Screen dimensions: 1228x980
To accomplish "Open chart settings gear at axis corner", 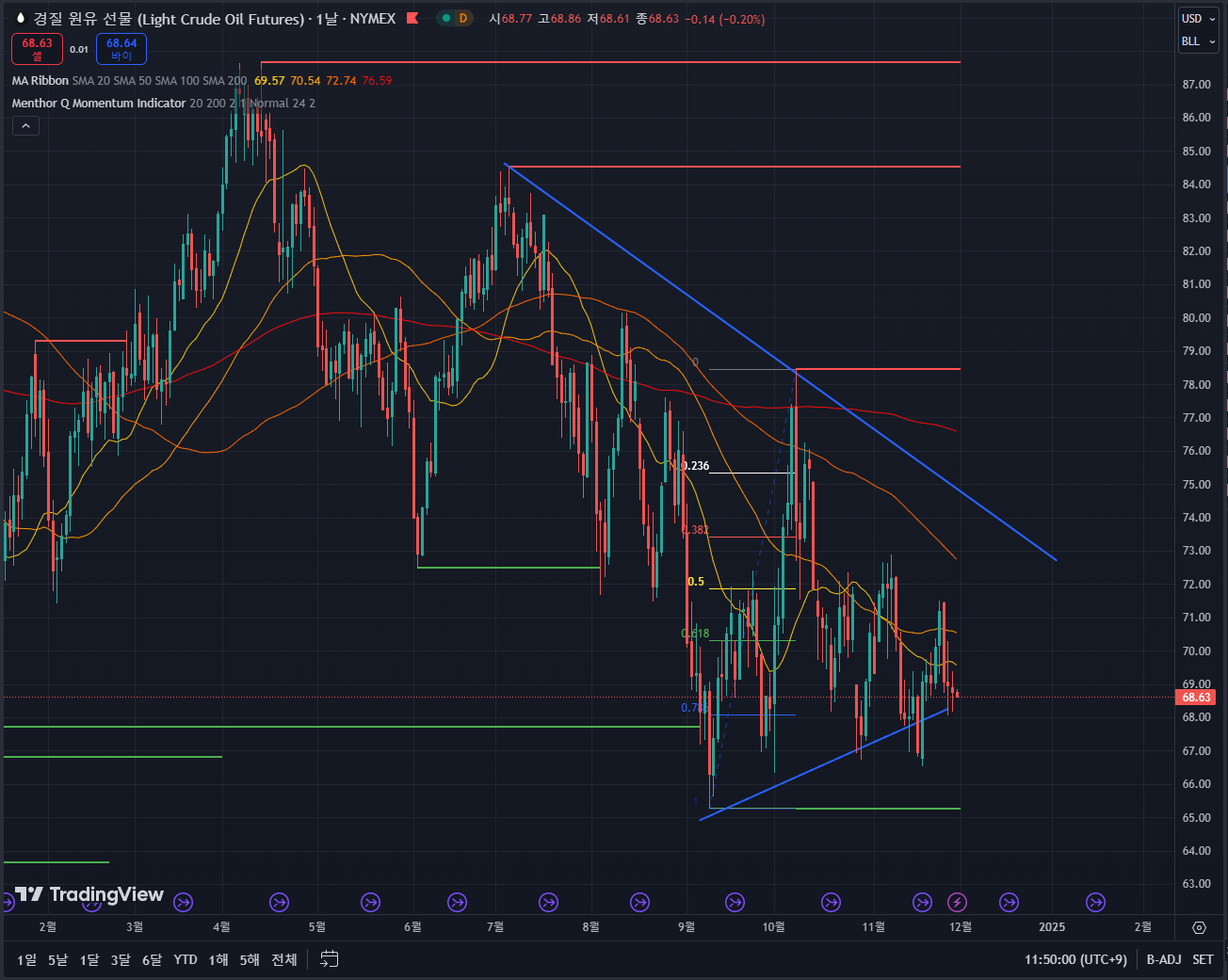I will coord(1199,927).
